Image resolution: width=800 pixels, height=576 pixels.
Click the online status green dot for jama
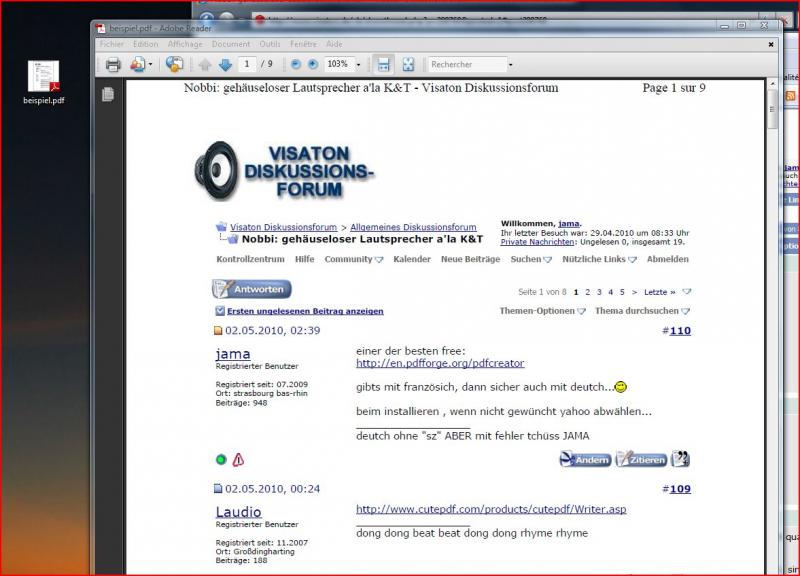(x=221, y=460)
